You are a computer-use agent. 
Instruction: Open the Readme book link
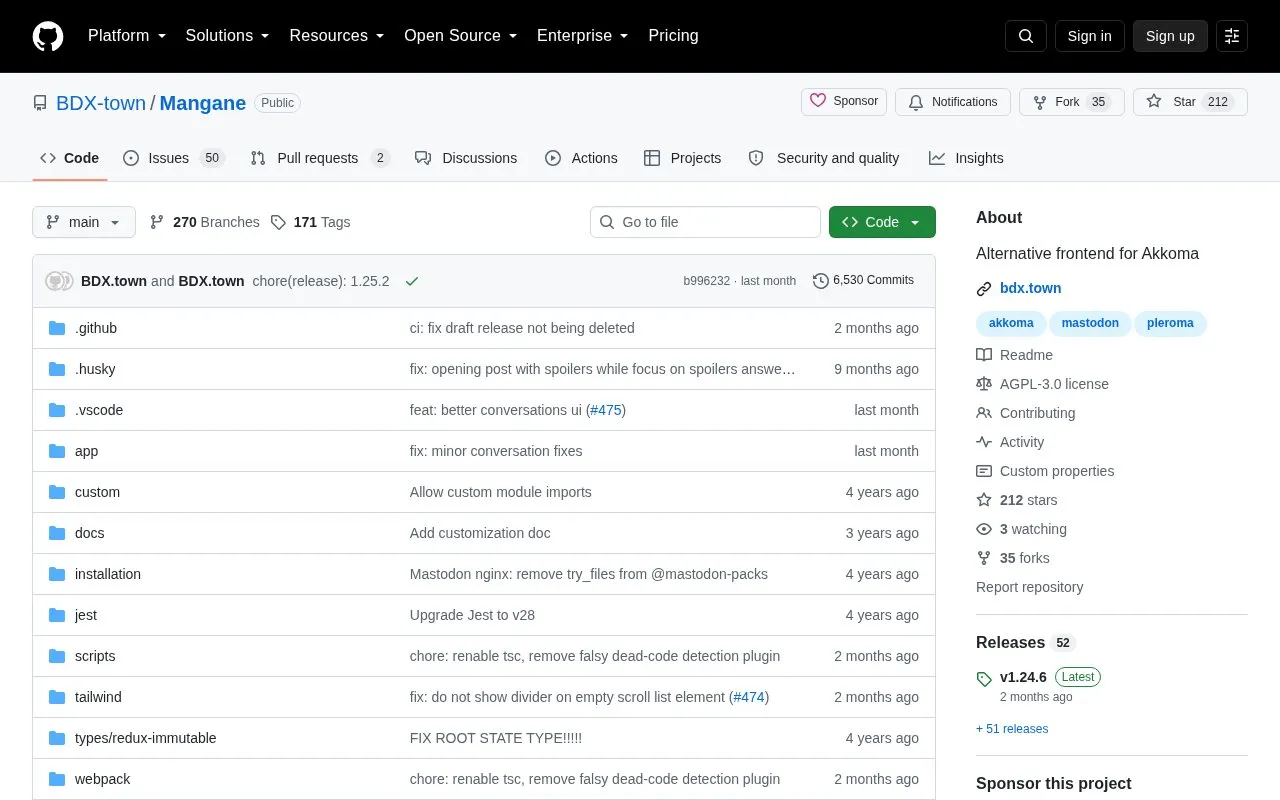[1014, 355]
